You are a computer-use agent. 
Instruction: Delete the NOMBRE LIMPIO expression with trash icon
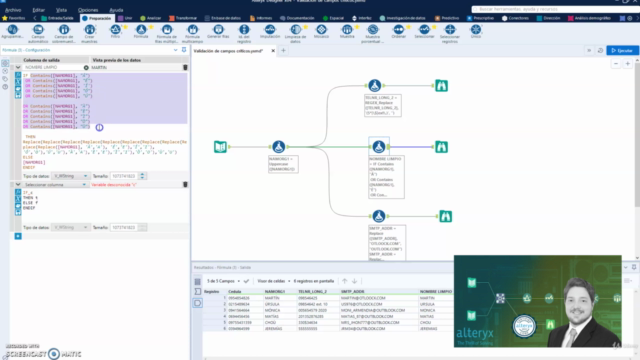[x=185, y=67]
